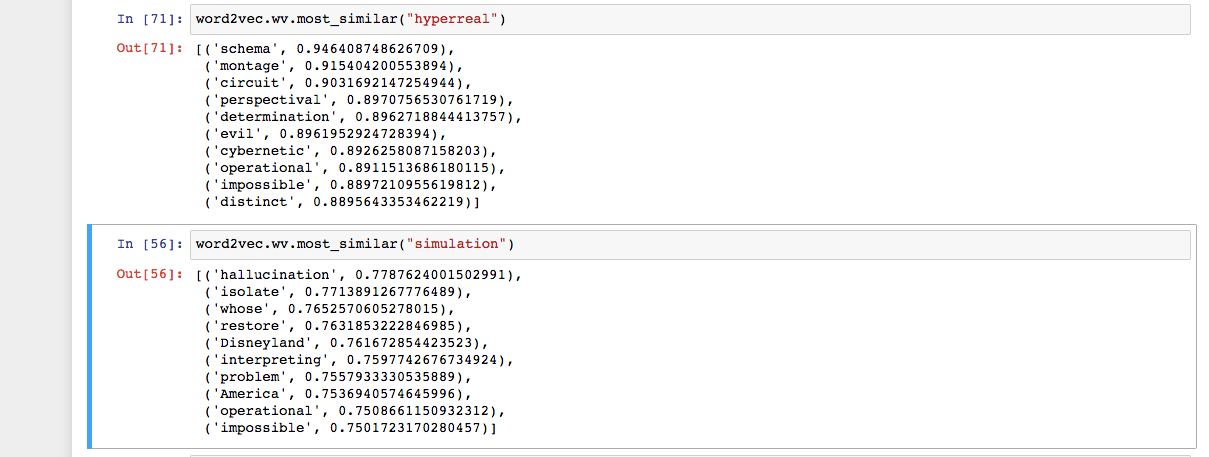Click inside the "simulation" code cell input
Viewport: 1209px width, 457px height.
(x=690, y=245)
